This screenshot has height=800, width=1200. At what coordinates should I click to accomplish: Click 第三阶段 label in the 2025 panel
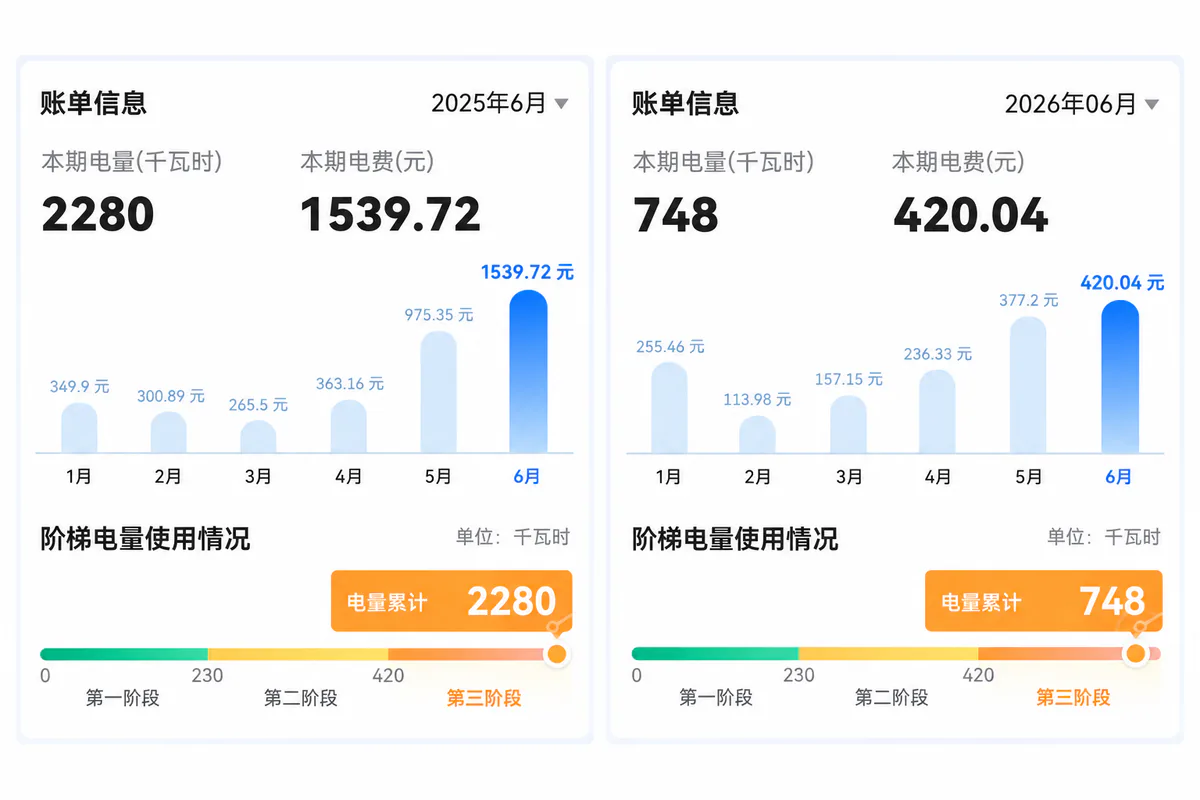click(484, 698)
